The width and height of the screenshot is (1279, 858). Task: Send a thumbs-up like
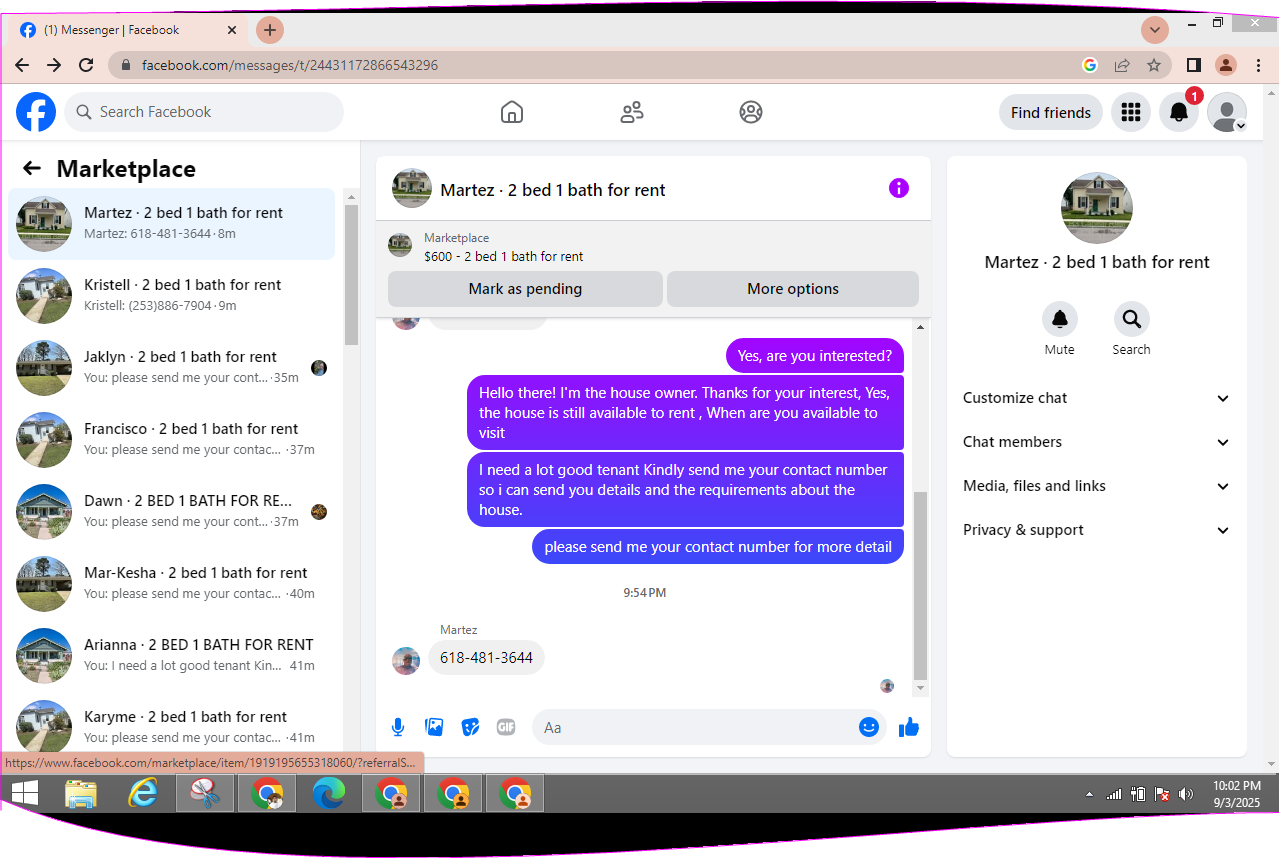click(x=909, y=727)
